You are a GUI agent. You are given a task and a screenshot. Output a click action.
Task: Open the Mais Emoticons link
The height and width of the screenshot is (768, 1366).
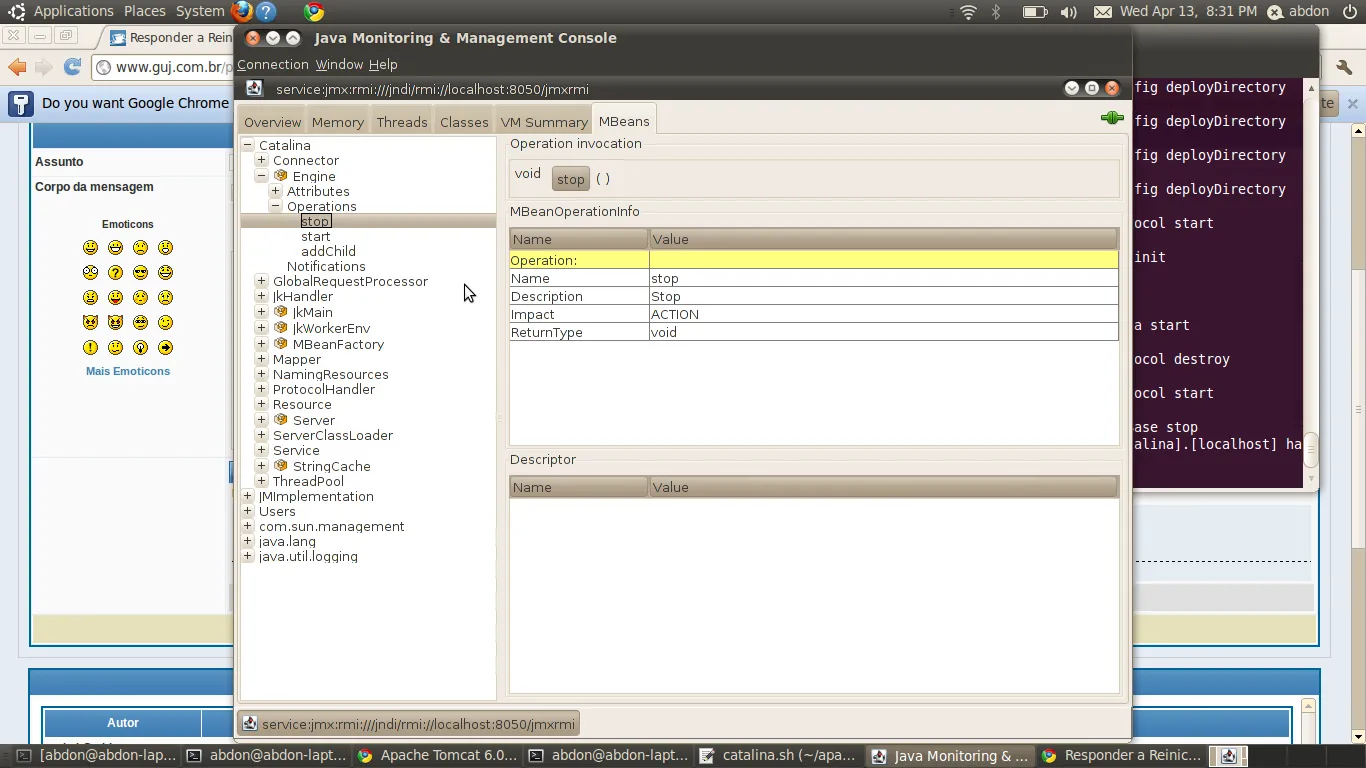tap(128, 371)
